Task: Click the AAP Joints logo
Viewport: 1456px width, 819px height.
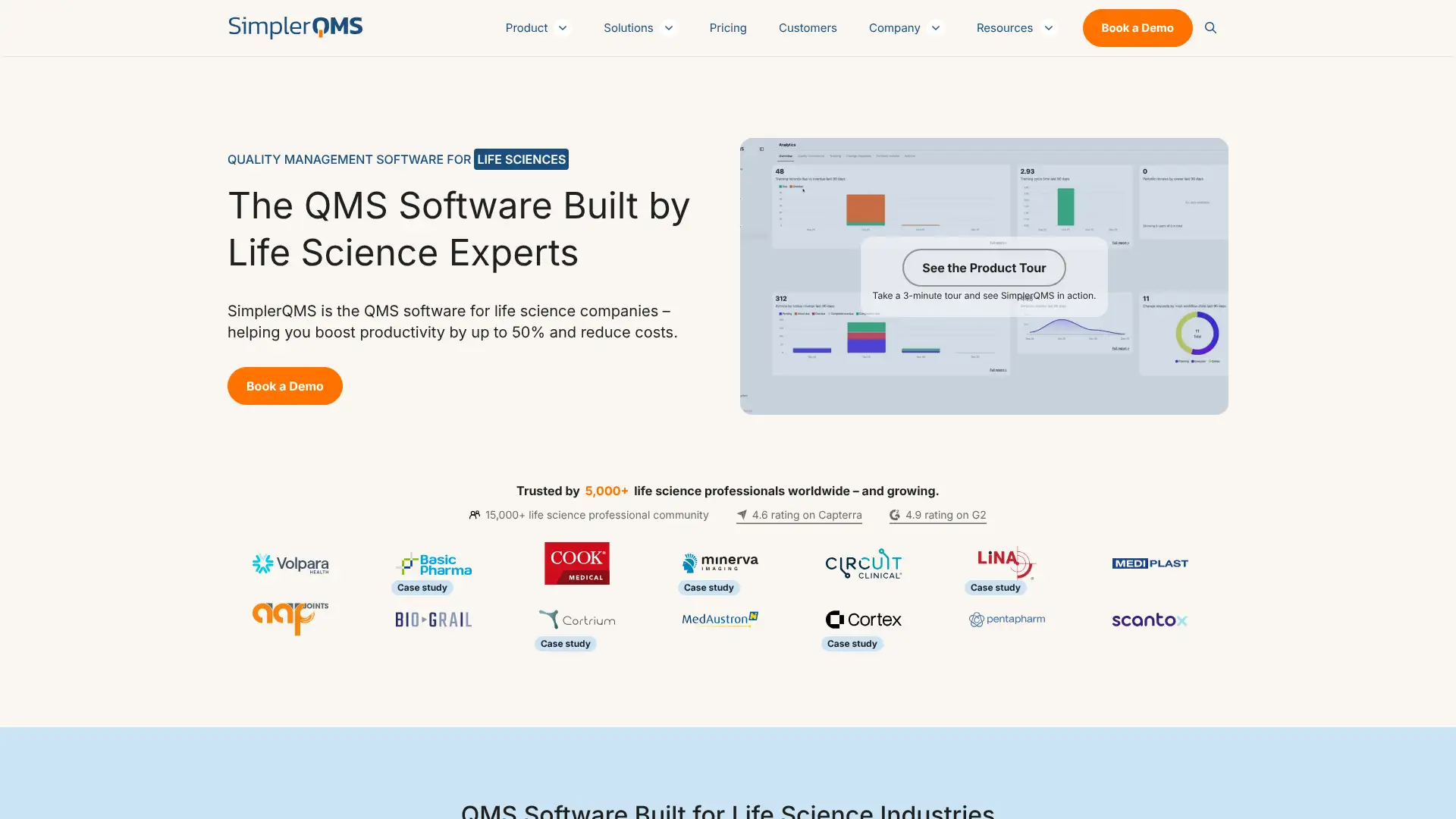Action: (290, 619)
